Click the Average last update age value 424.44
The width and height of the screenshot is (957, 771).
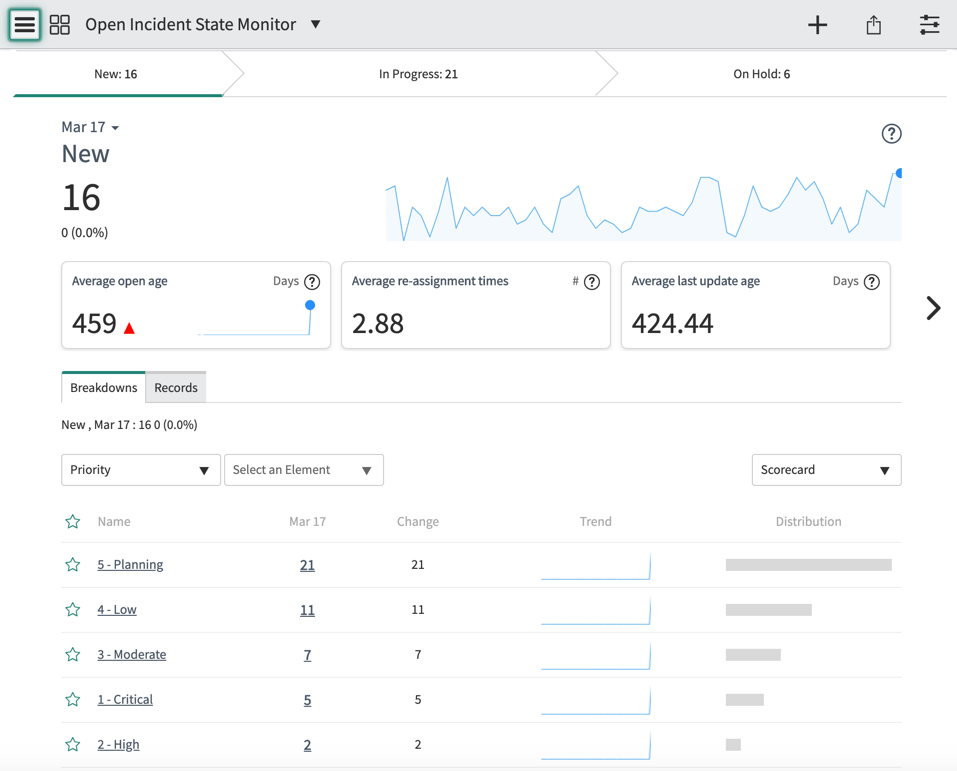672,324
